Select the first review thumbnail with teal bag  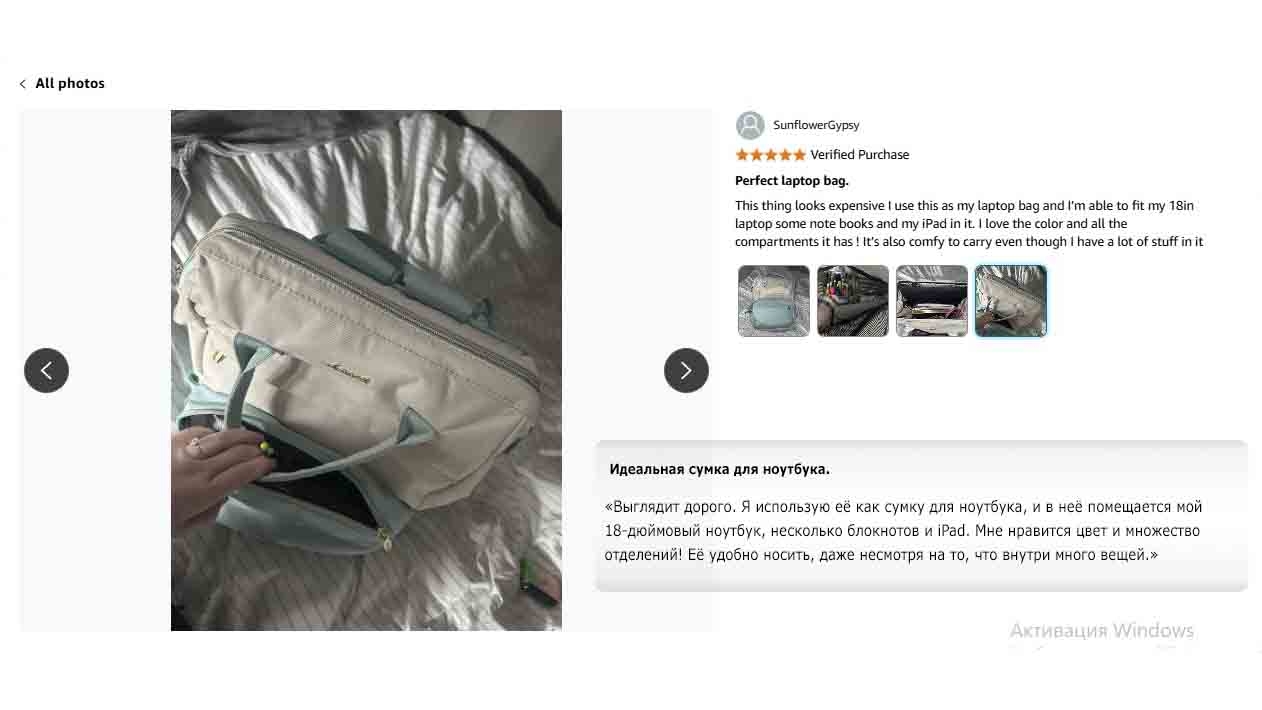pyautogui.click(x=774, y=301)
